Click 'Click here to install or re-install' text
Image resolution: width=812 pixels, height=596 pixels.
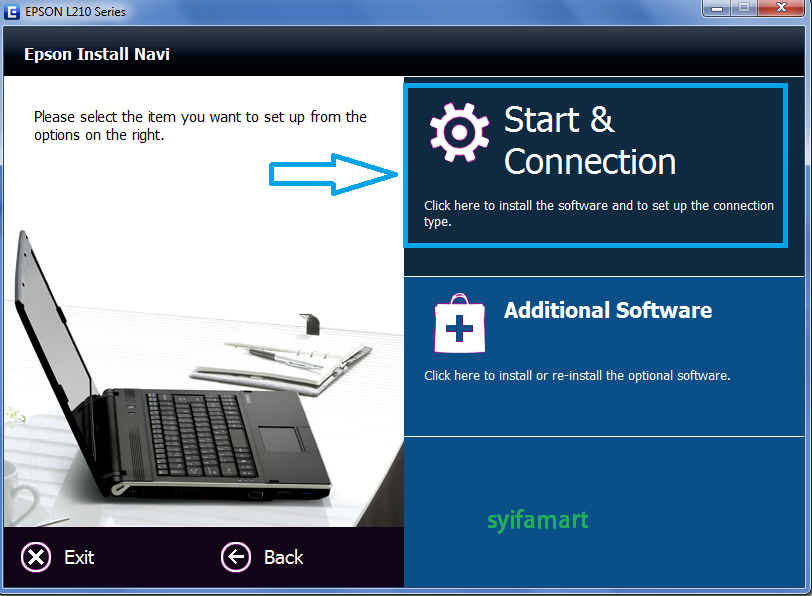tap(577, 375)
